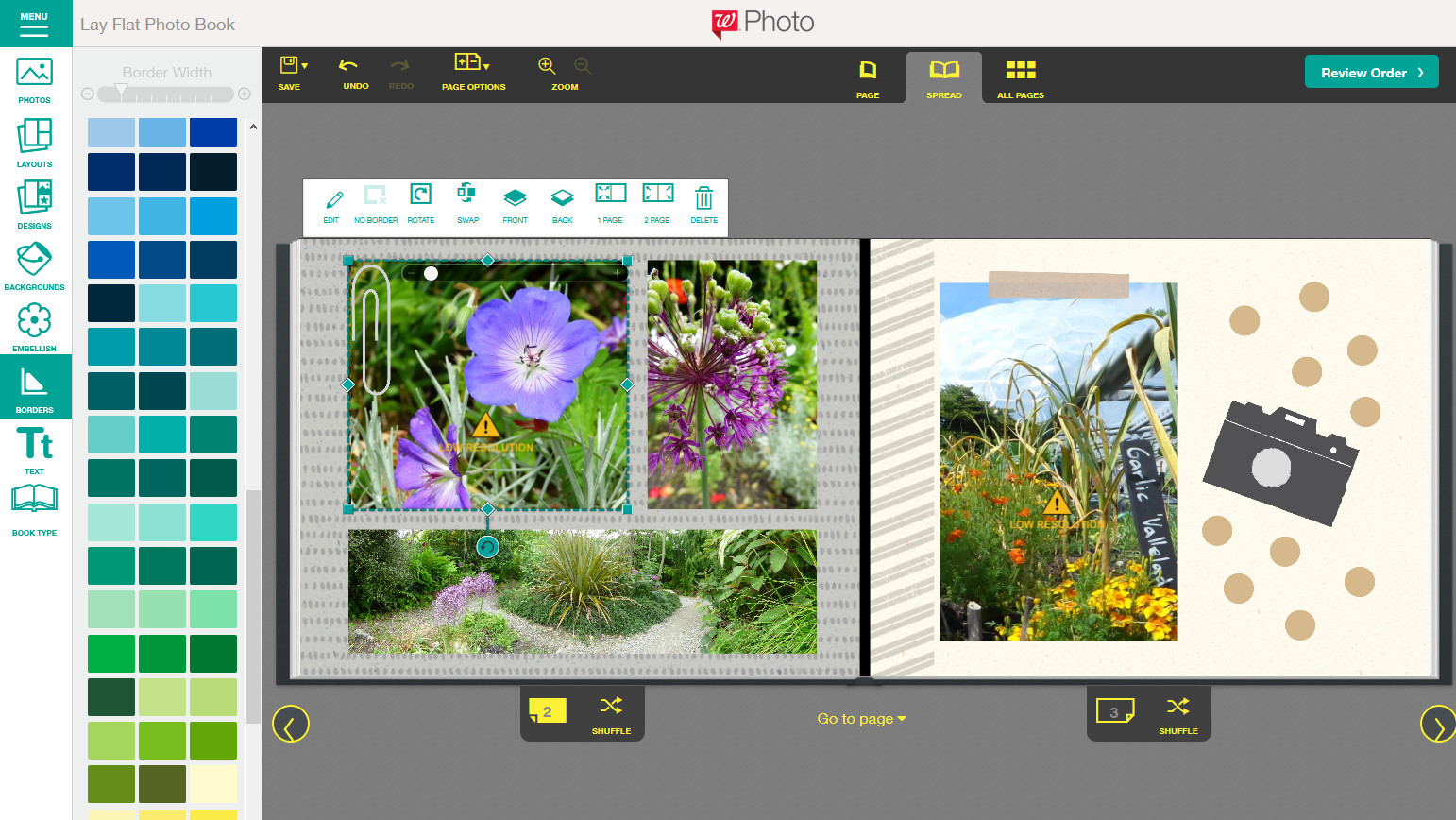Open the Book Type panel
Viewport: 1456px width, 820px height.
pyautogui.click(x=35, y=510)
